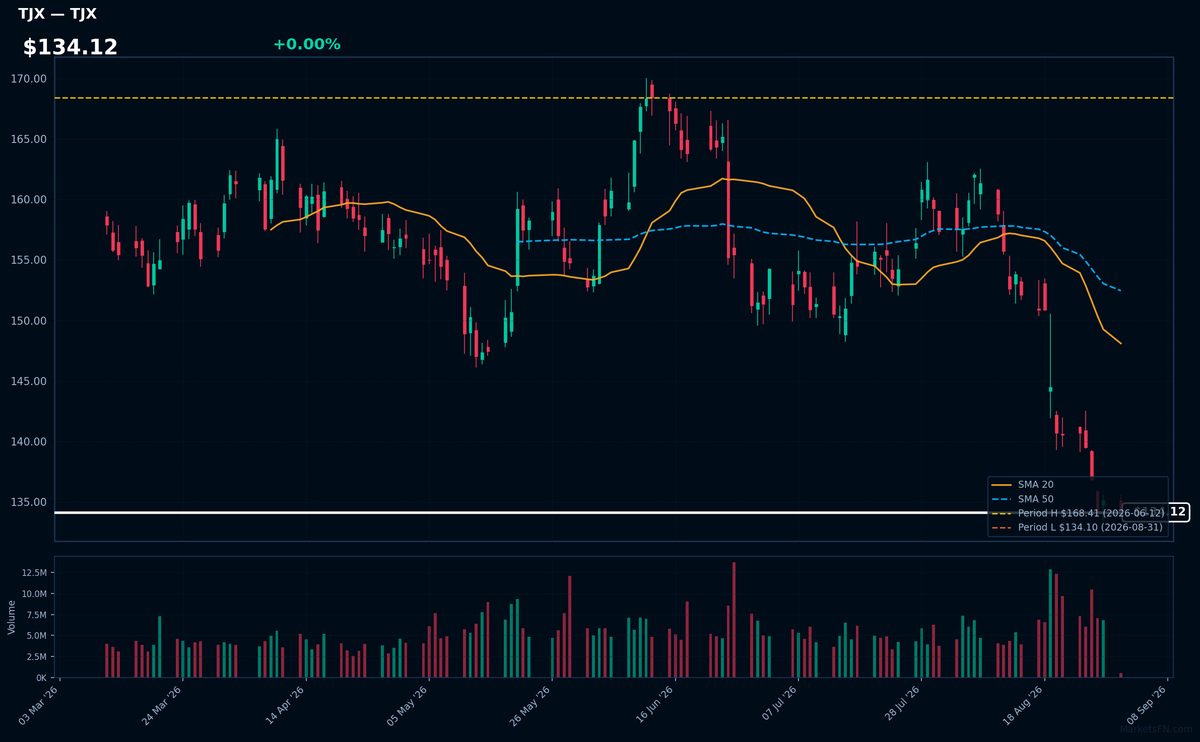Viewport: 1200px width, 742px height.
Task: Click the 145.00 price axis label
Action: [29, 381]
